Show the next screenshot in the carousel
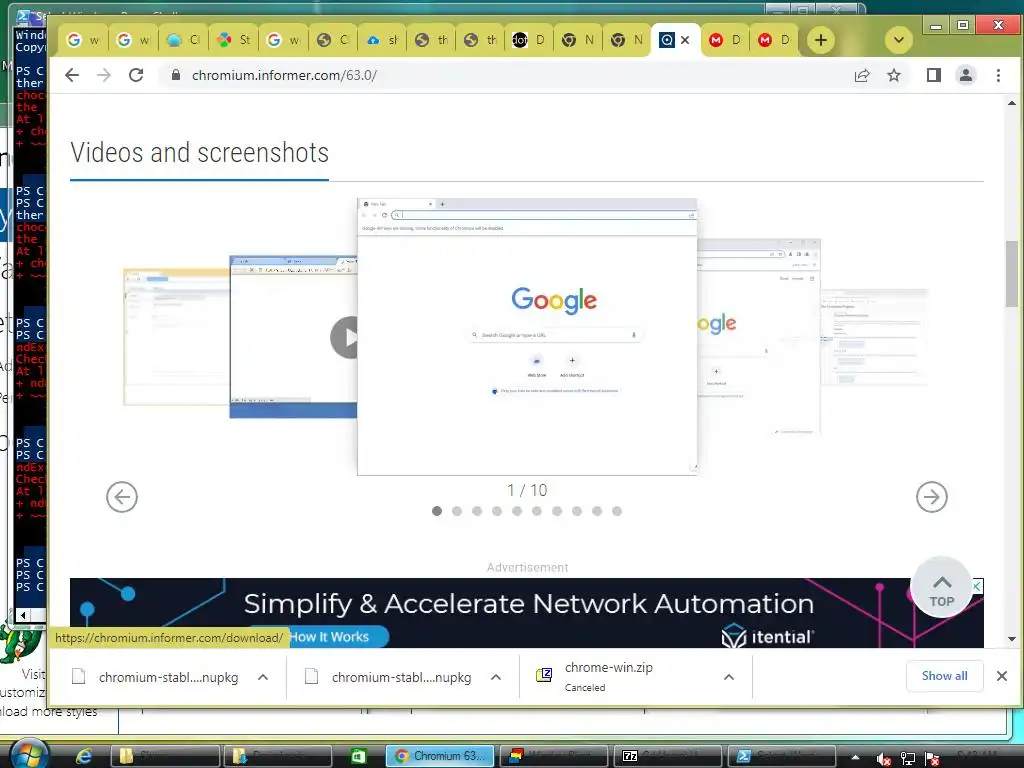 click(932, 497)
